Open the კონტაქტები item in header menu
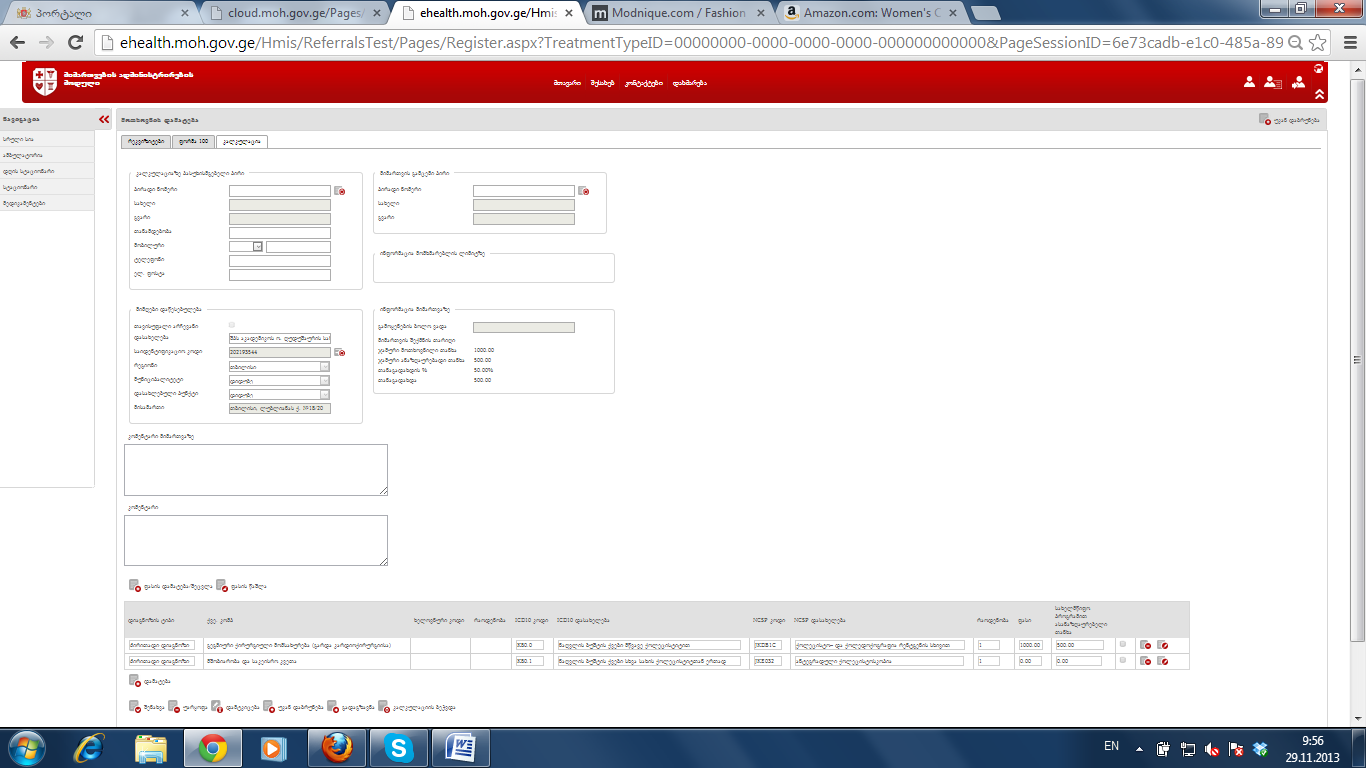 (644, 83)
